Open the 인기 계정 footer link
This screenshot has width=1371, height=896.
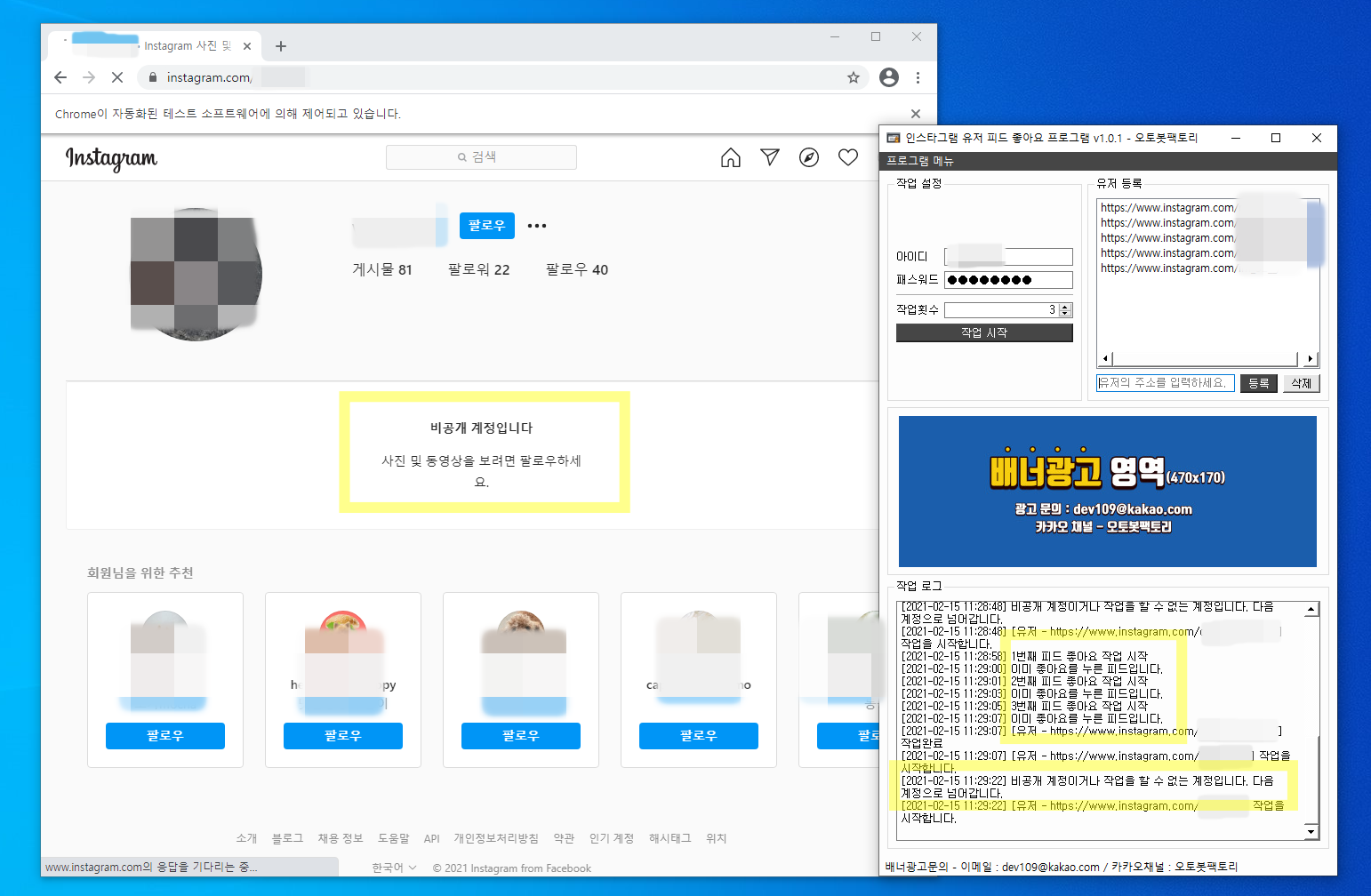(x=612, y=838)
